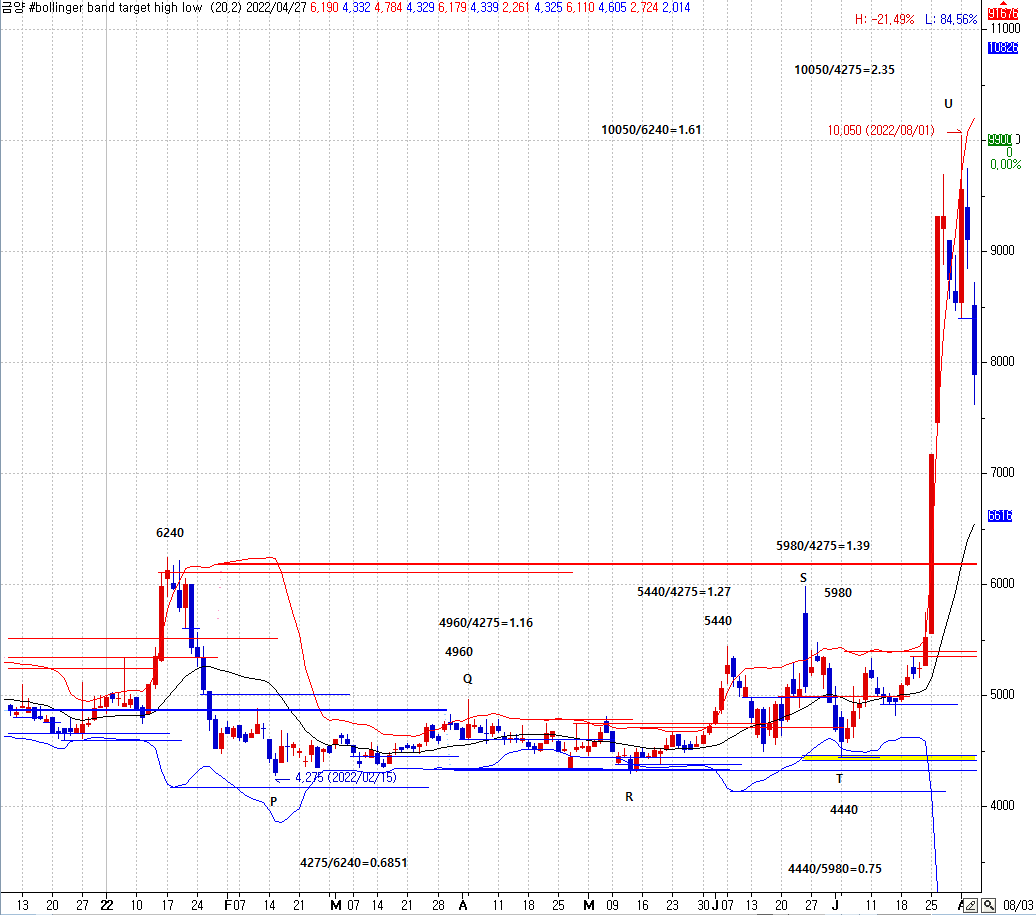Select annotation '4960/4275=1.16'
The height and width of the screenshot is (915, 1036).
tap(486, 622)
